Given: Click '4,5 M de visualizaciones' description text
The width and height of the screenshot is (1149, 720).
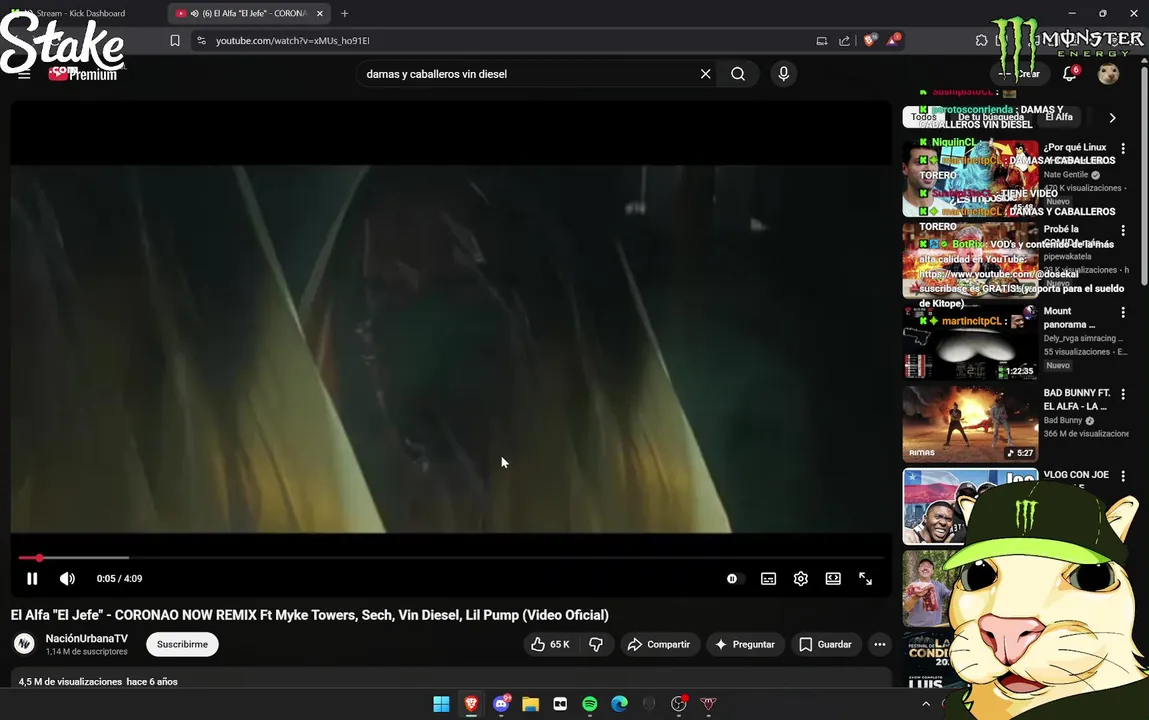Looking at the screenshot, I should coord(70,682).
